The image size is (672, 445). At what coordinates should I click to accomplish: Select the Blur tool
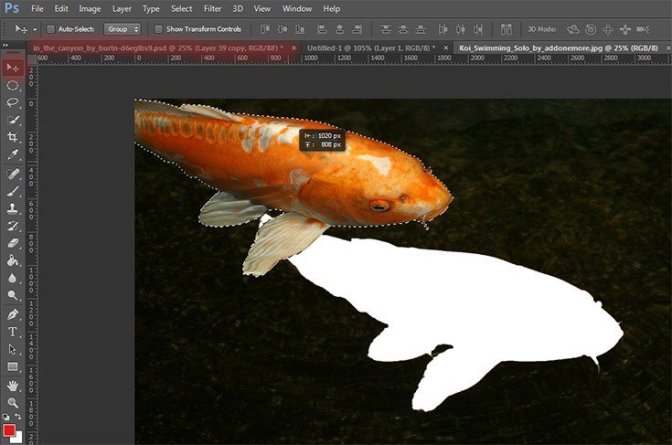tap(12, 278)
